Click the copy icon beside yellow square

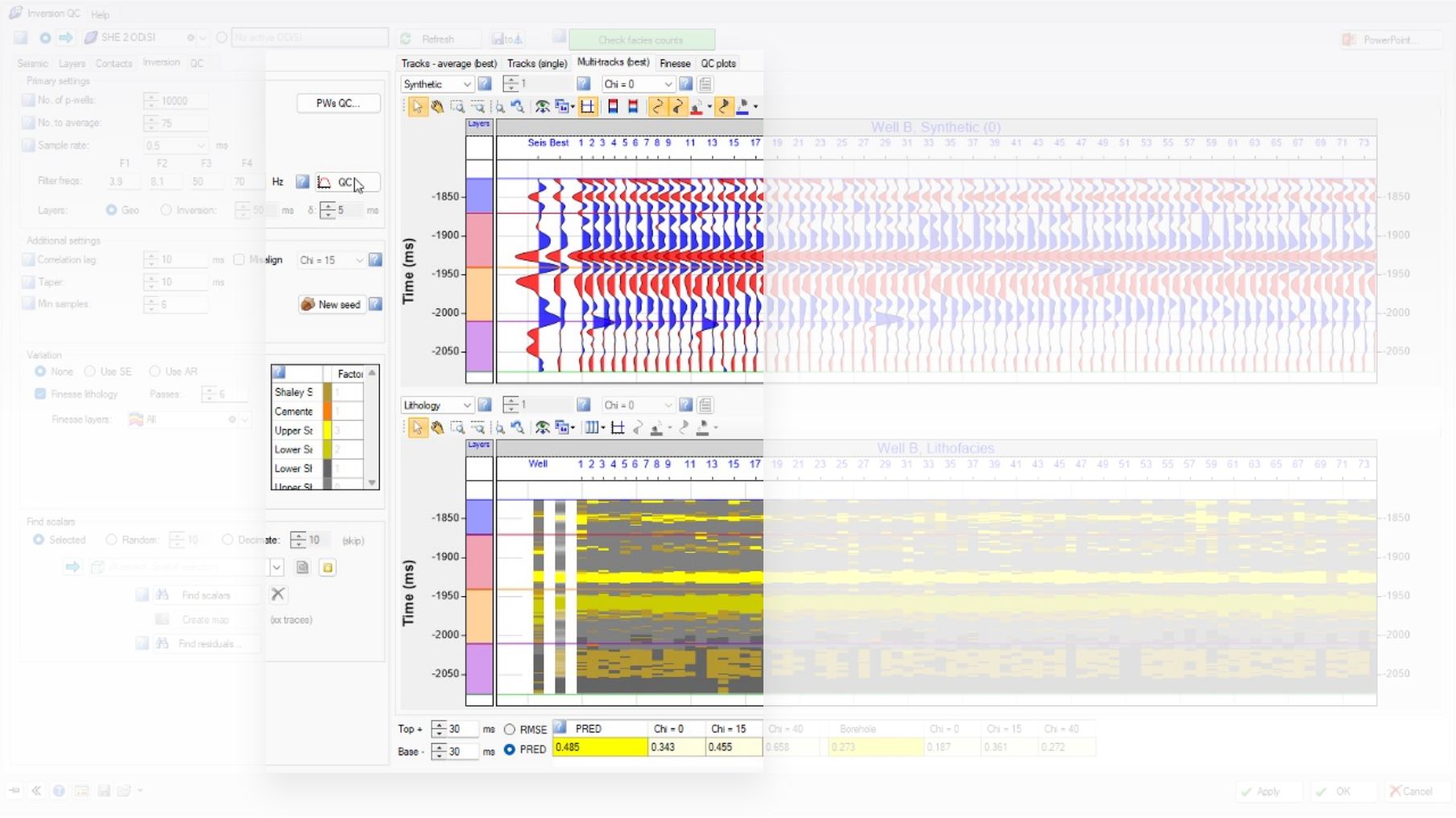click(x=303, y=568)
